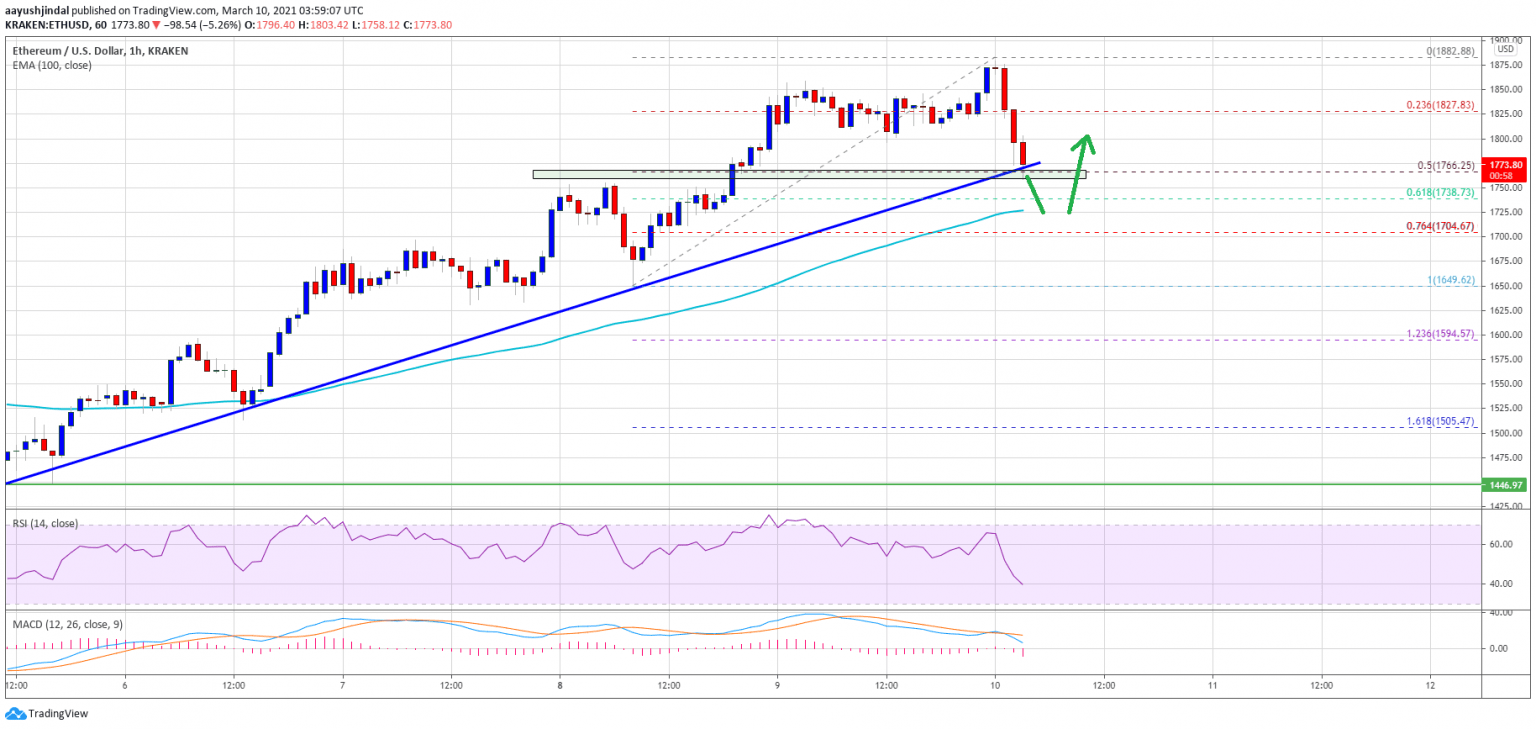Select the 0(1882.88) Fibonacci level label
1536x729 pixels.
(x=1449, y=51)
